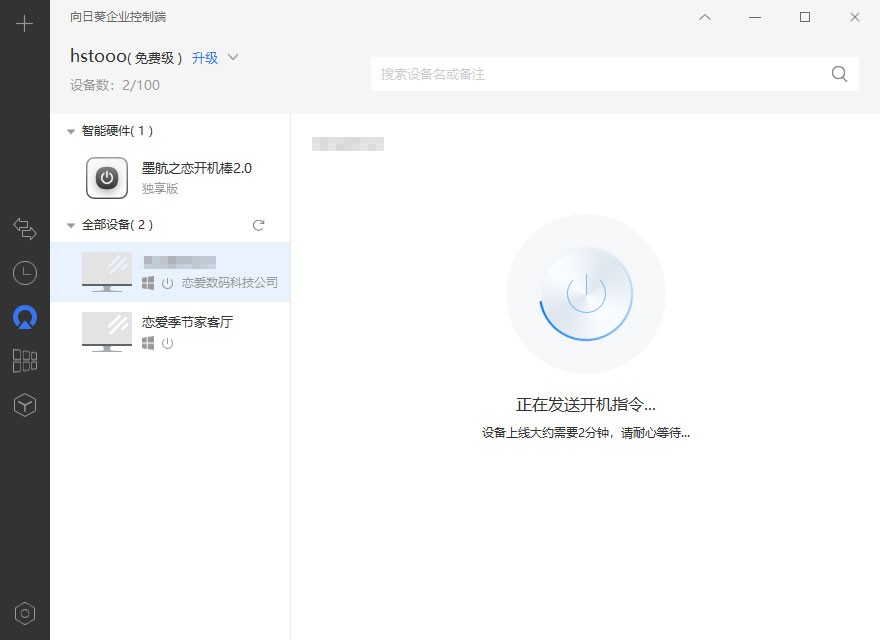Open the account dropdown next to 升级
880x640 pixels.
pyautogui.click(x=234, y=58)
